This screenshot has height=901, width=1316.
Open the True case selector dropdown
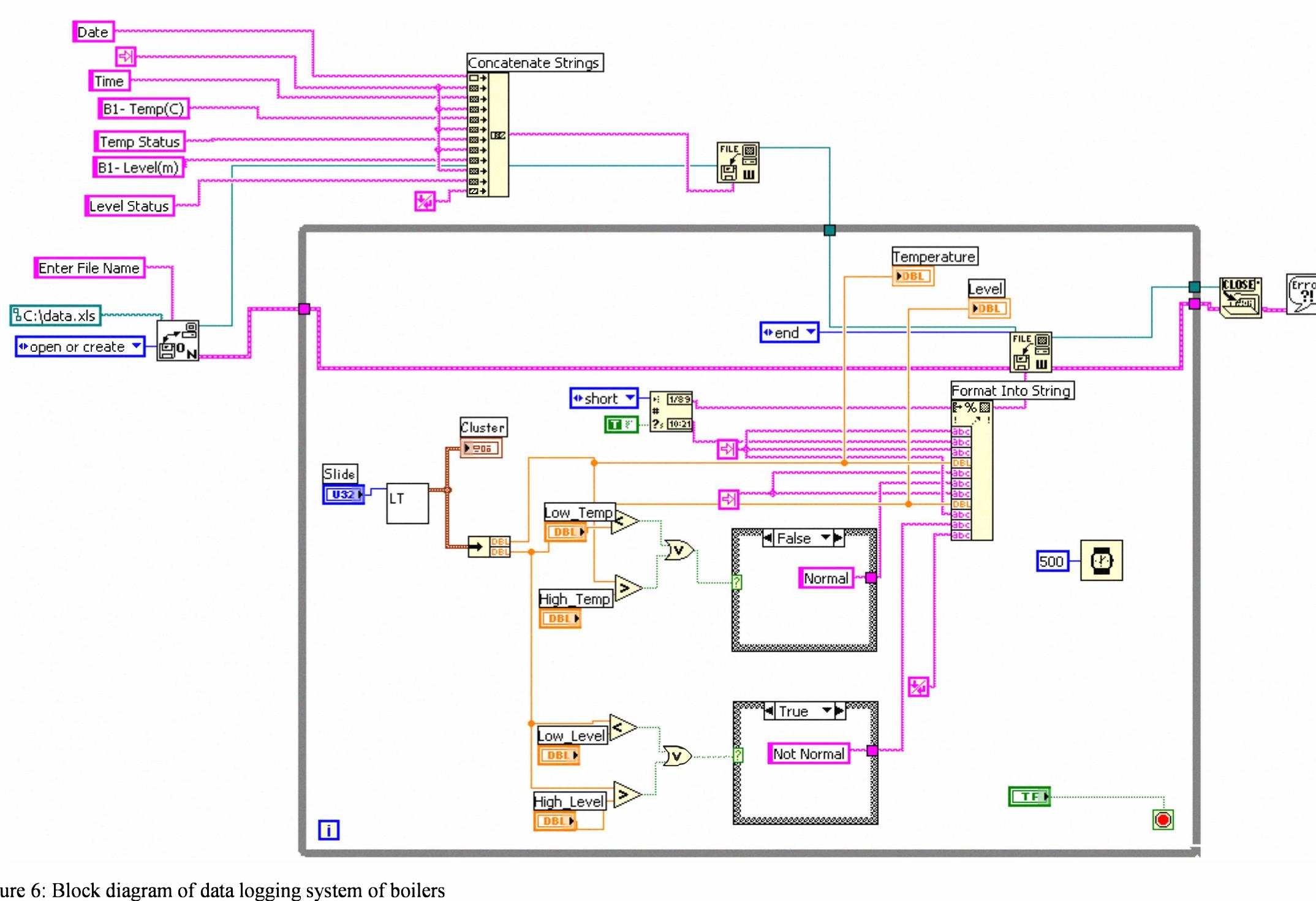point(827,711)
